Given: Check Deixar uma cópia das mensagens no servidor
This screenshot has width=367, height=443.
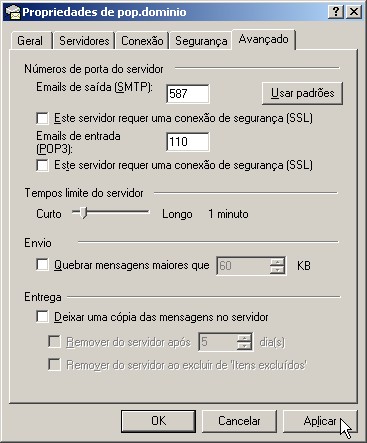Looking at the screenshot, I should 42,316.
